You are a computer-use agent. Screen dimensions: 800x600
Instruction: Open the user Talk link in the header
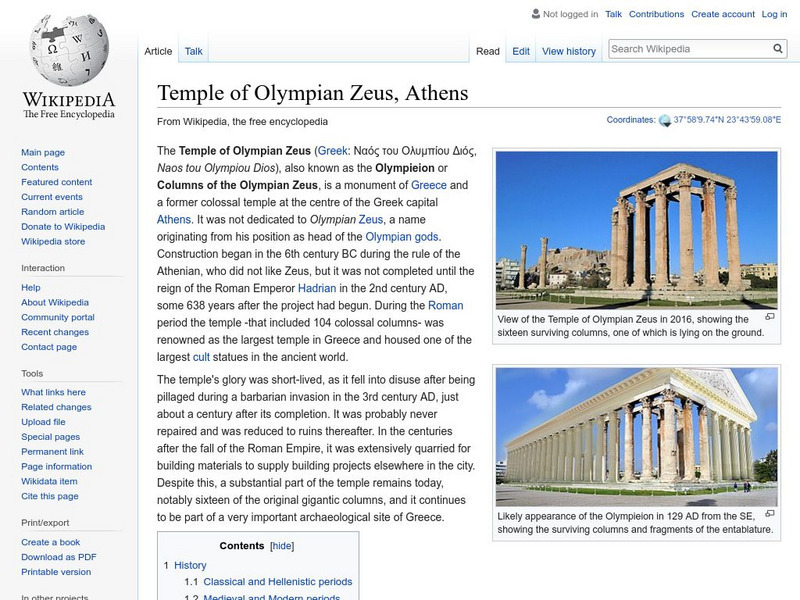pyautogui.click(x=613, y=14)
